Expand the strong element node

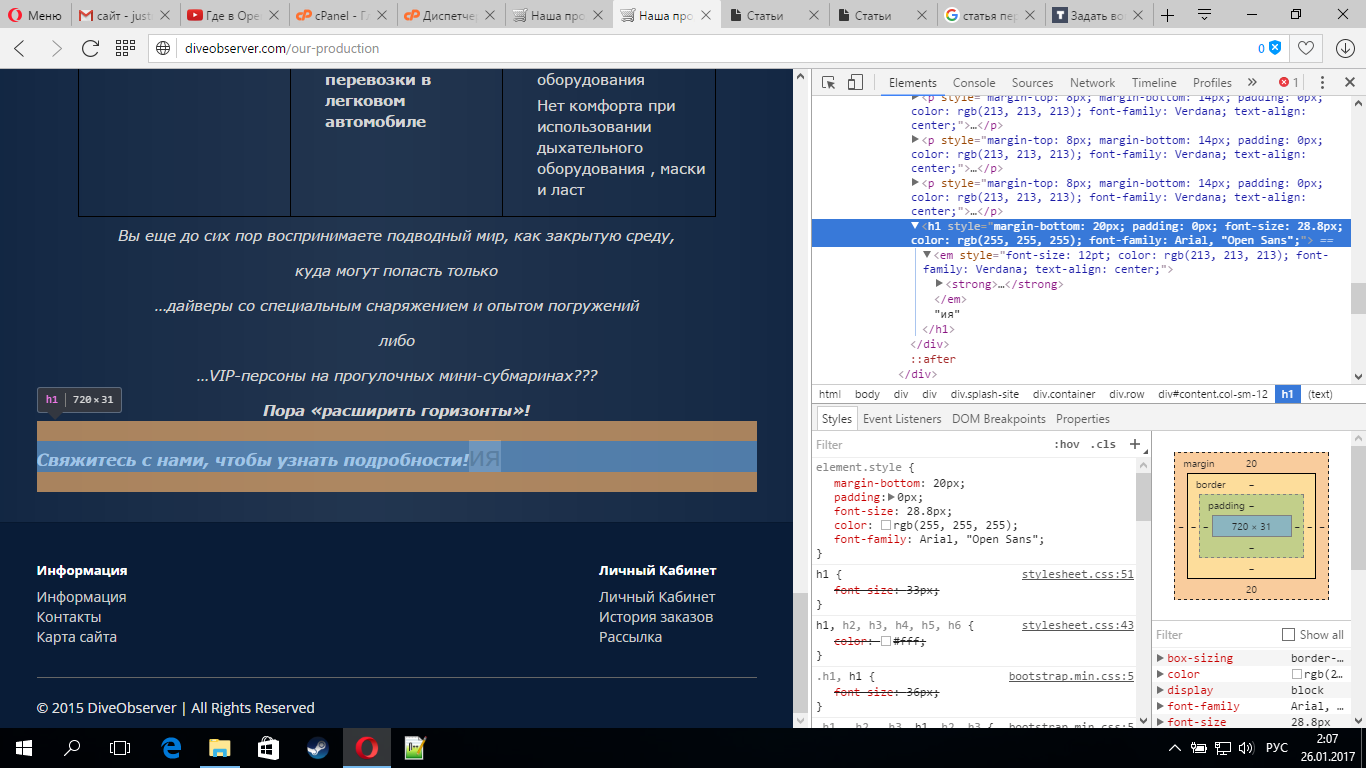coord(939,284)
